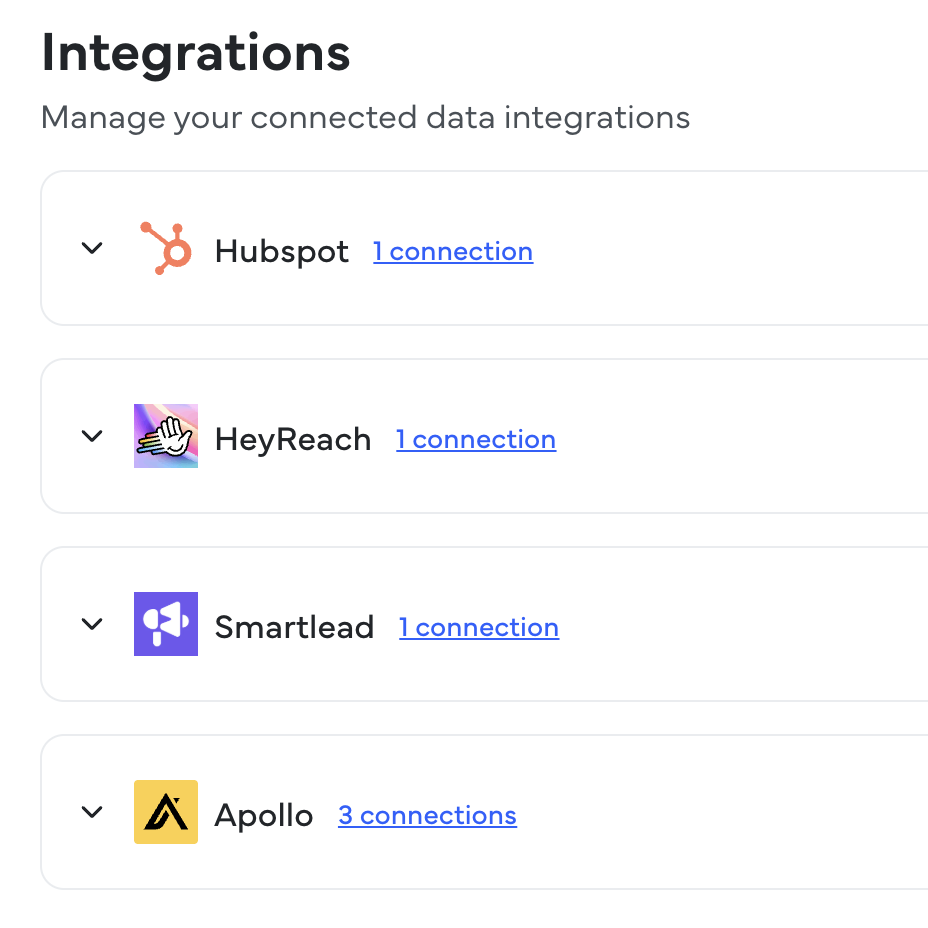Expand the HeyReach integration chevron
This screenshot has height=928, width=928.
pos(92,436)
